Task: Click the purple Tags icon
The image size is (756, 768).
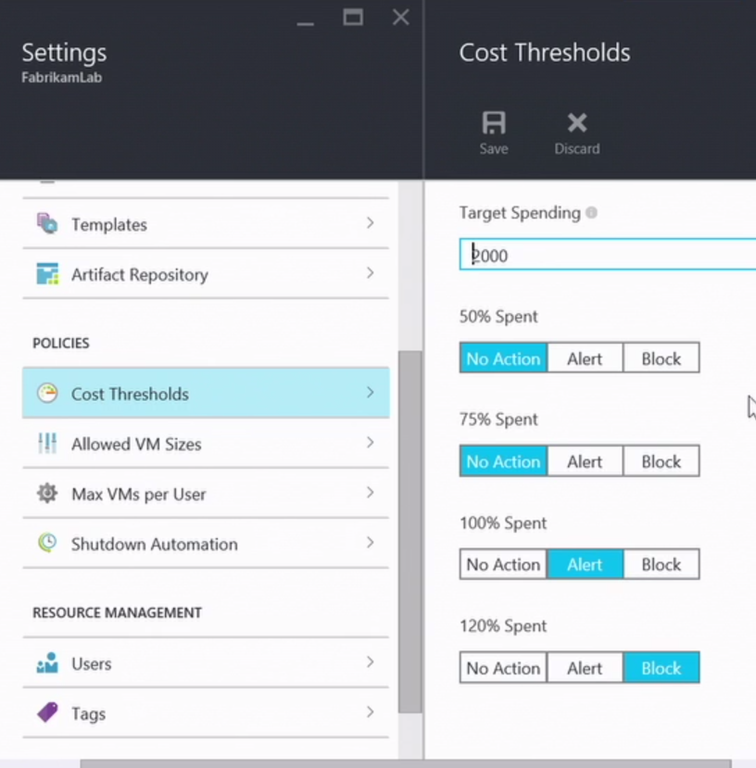Action: 47,713
